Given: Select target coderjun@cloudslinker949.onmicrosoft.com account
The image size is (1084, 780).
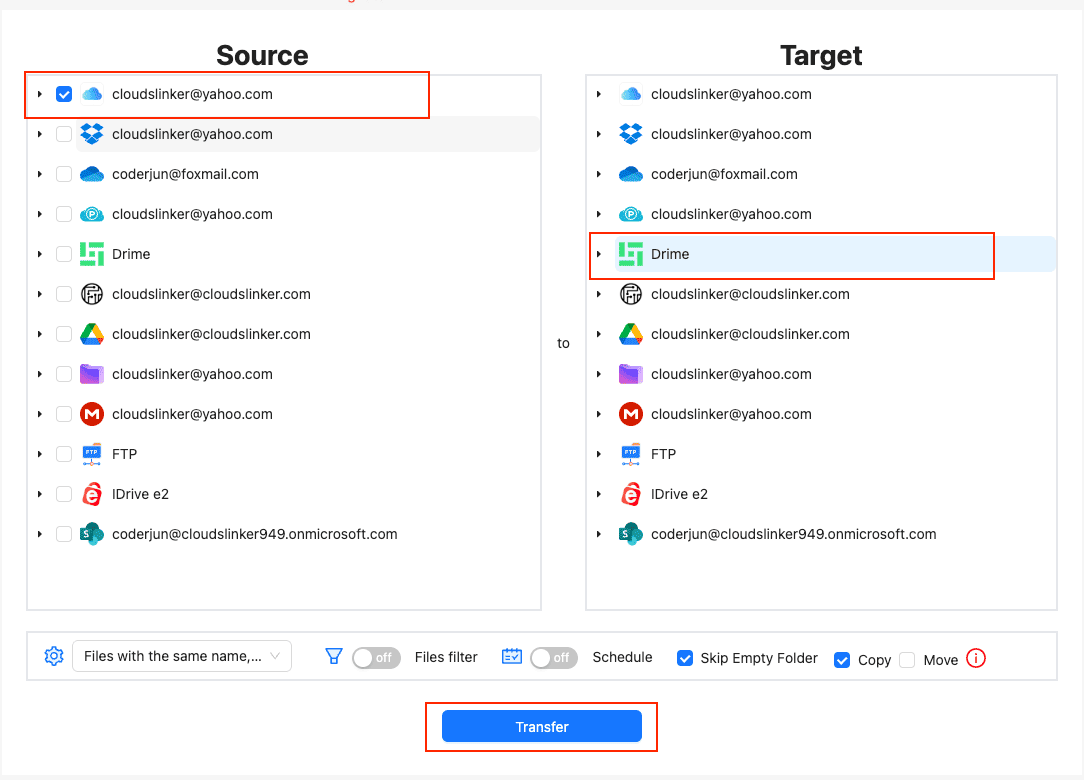Looking at the screenshot, I should [x=793, y=534].
